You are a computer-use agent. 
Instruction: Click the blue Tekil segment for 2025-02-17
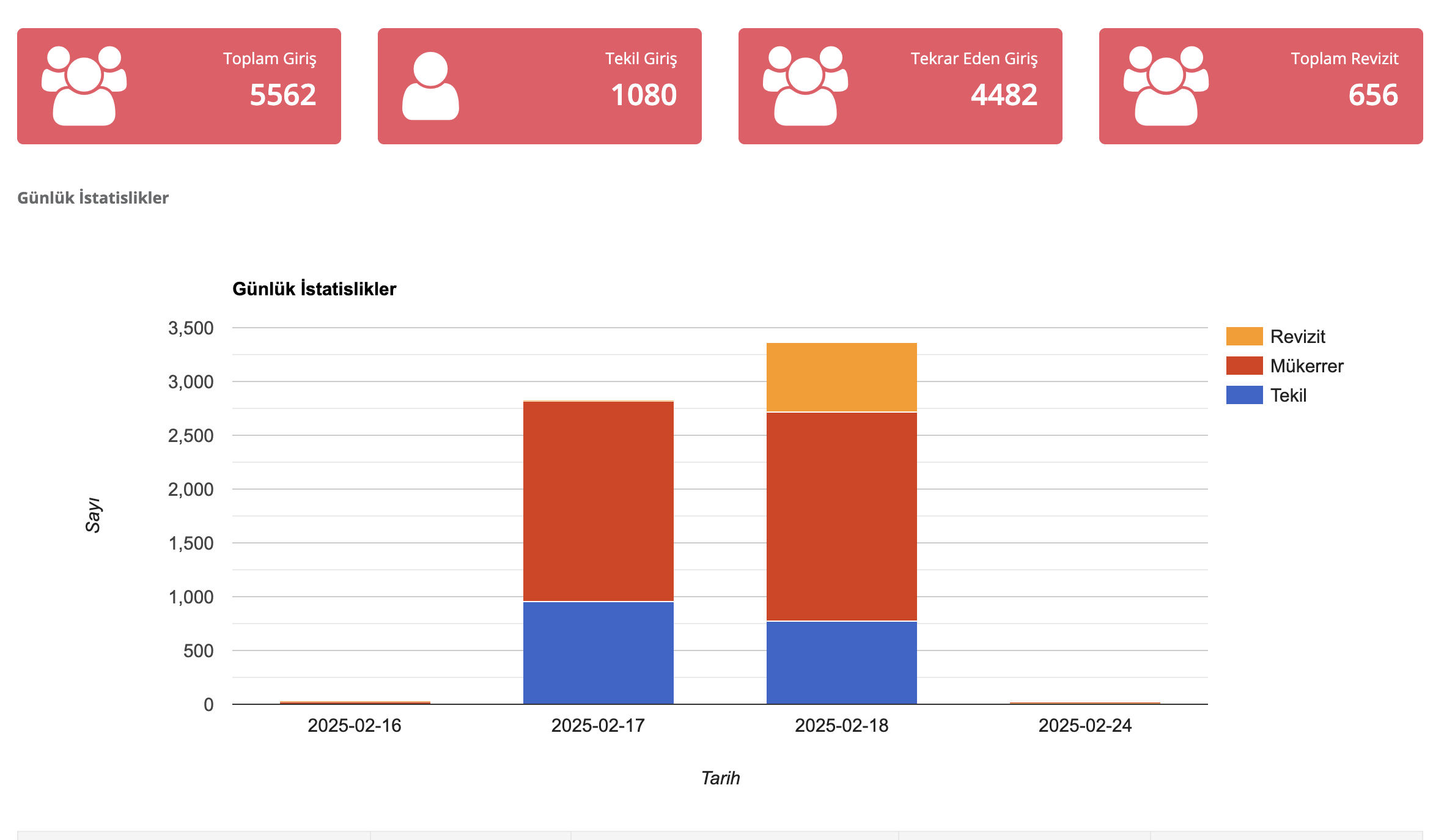[598, 653]
